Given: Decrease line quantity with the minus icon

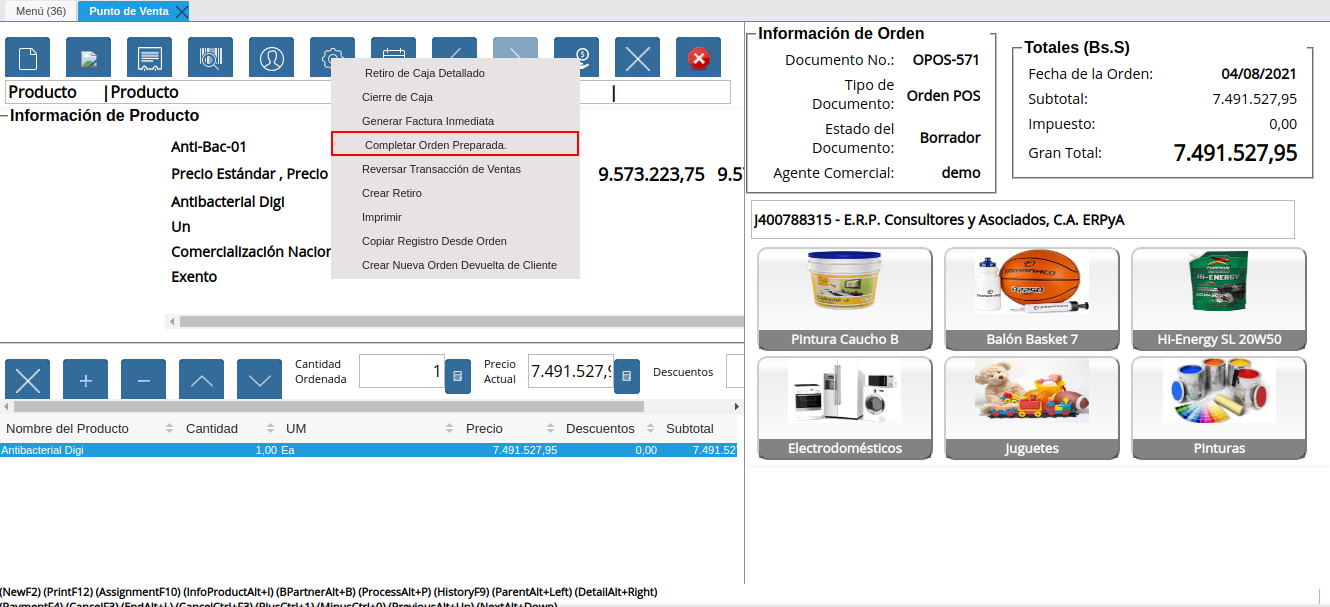Looking at the screenshot, I should [x=143, y=379].
